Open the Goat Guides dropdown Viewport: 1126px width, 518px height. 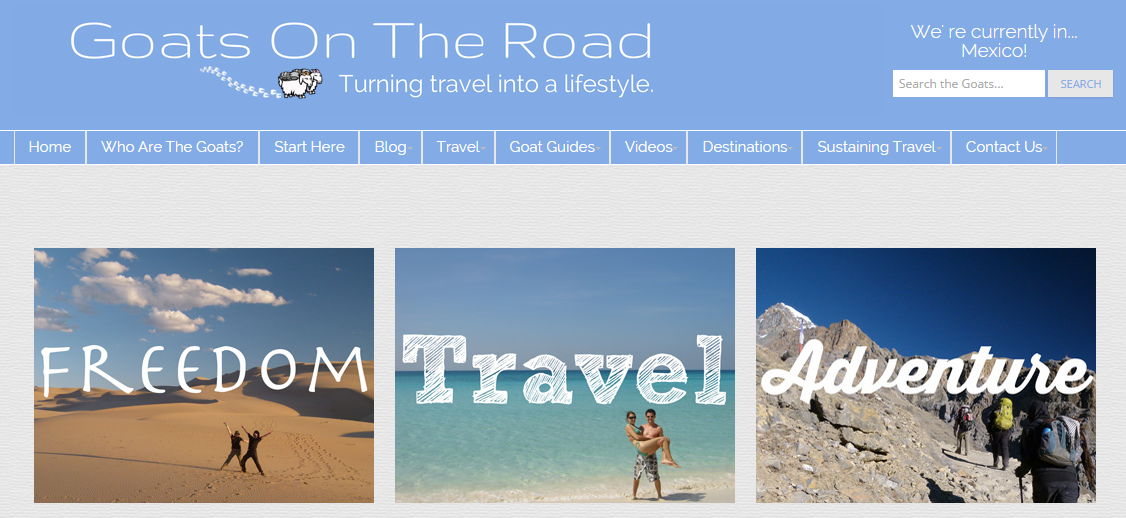tap(553, 147)
